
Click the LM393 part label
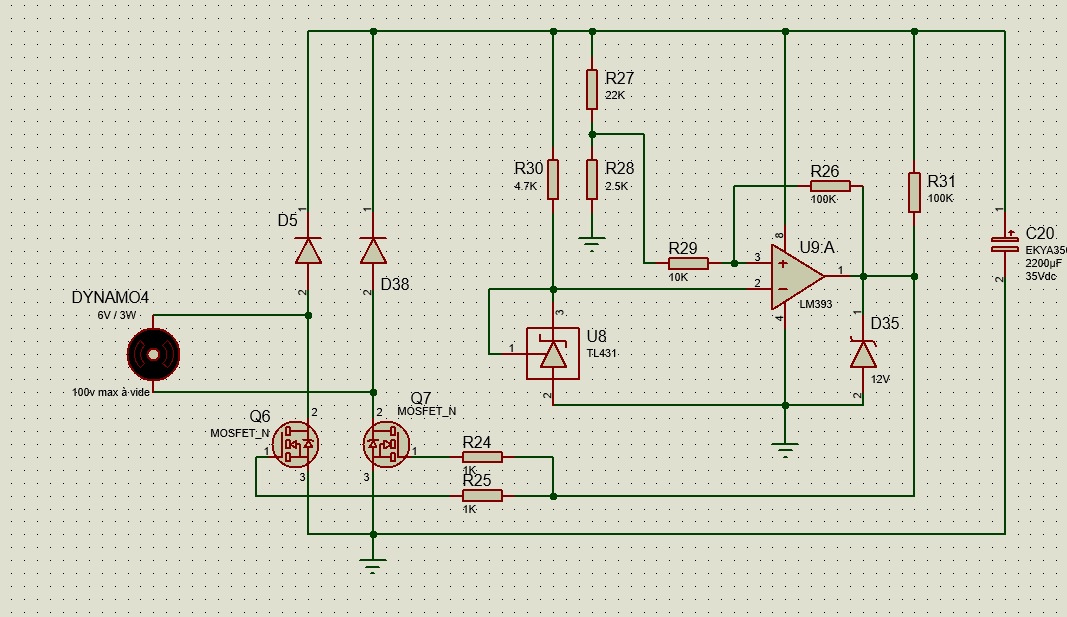[815, 304]
